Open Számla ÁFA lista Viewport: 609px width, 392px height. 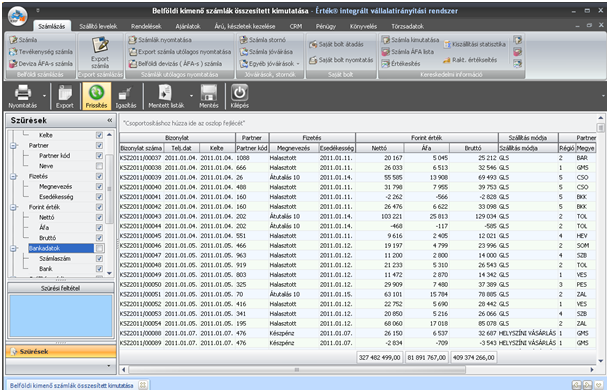coord(407,52)
